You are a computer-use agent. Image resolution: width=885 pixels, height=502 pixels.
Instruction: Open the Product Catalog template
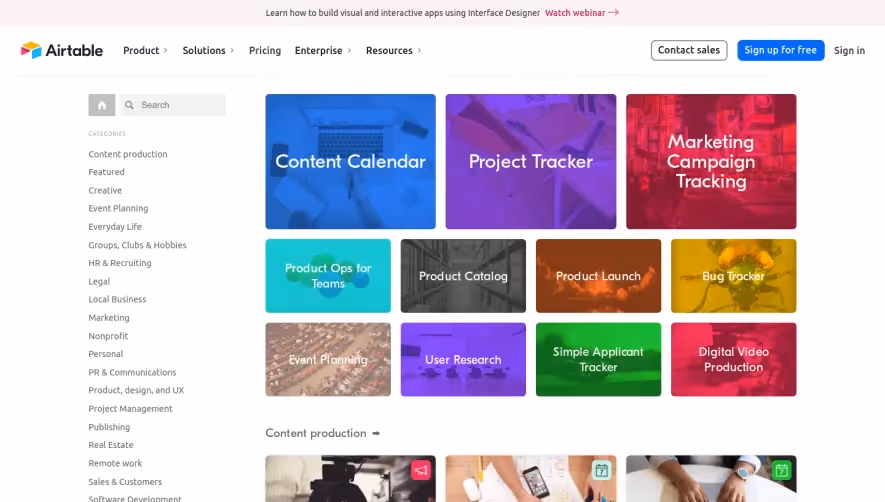pyautogui.click(x=463, y=276)
